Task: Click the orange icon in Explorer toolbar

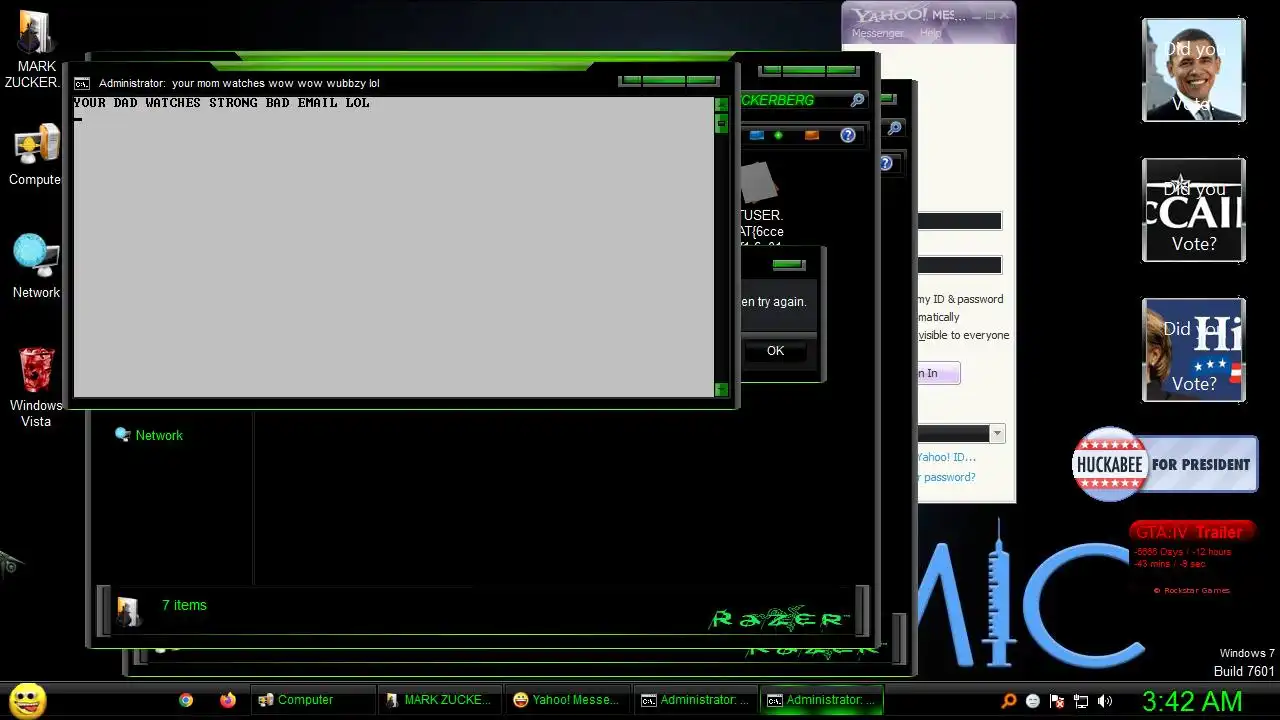Action: [x=811, y=135]
